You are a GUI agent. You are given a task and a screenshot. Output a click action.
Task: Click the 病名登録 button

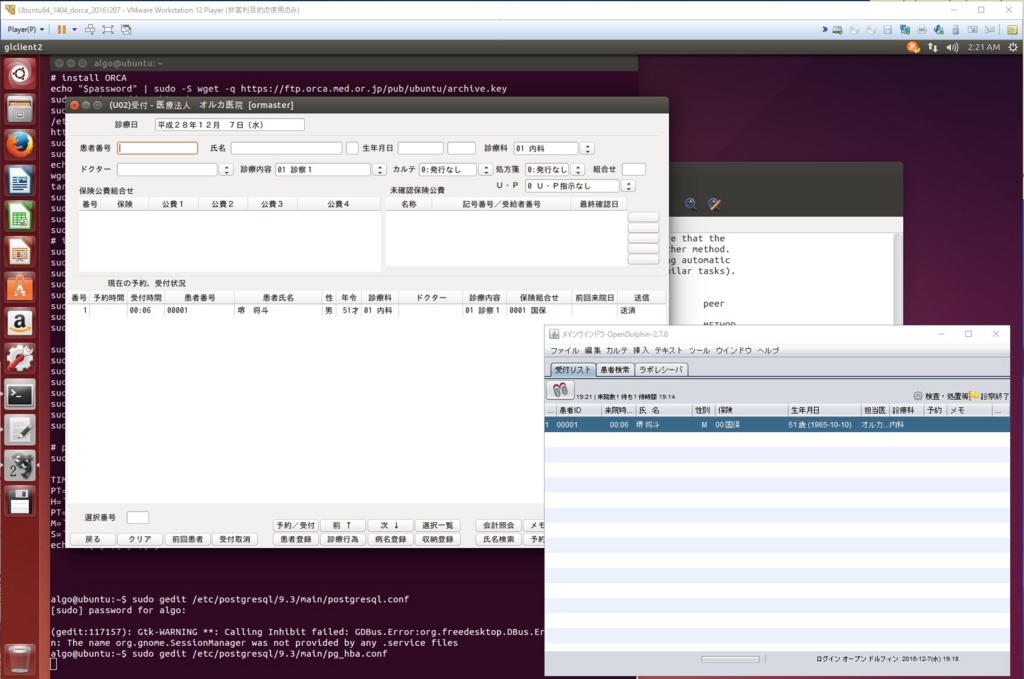point(391,539)
